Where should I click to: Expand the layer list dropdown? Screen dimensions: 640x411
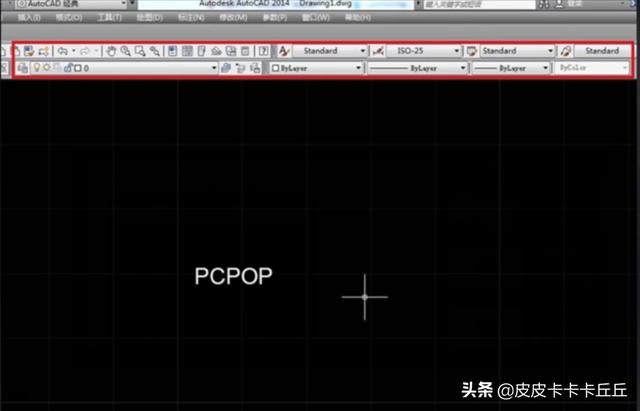(x=214, y=68)
